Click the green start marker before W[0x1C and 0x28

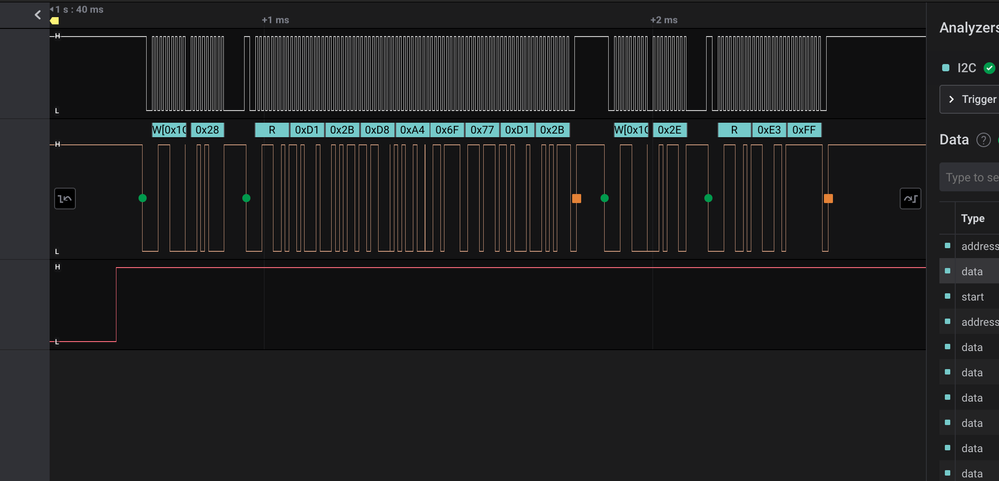(142, 198)
